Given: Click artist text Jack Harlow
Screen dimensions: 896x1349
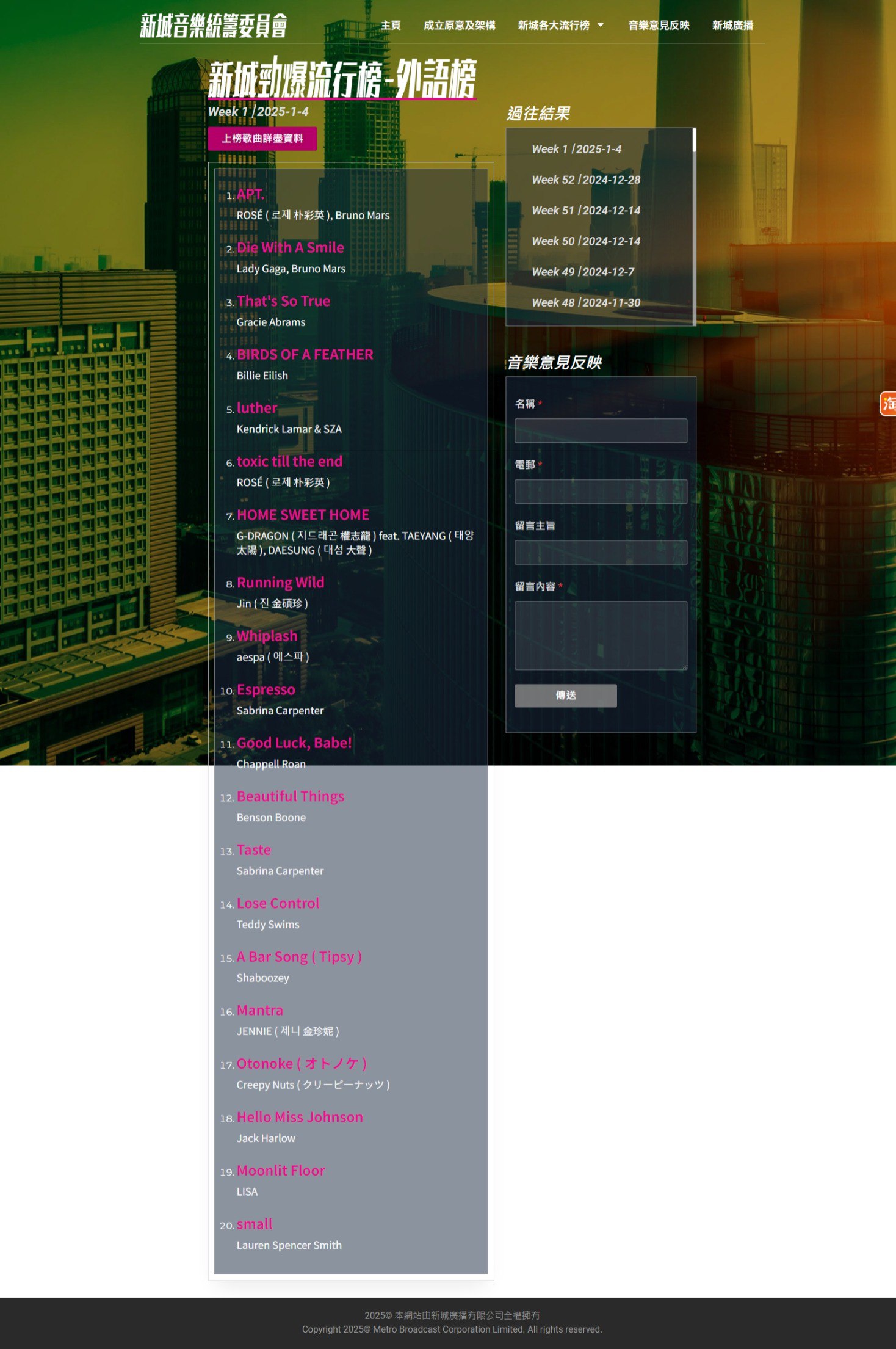Looking at the screenshot, I should point(266,1138).
